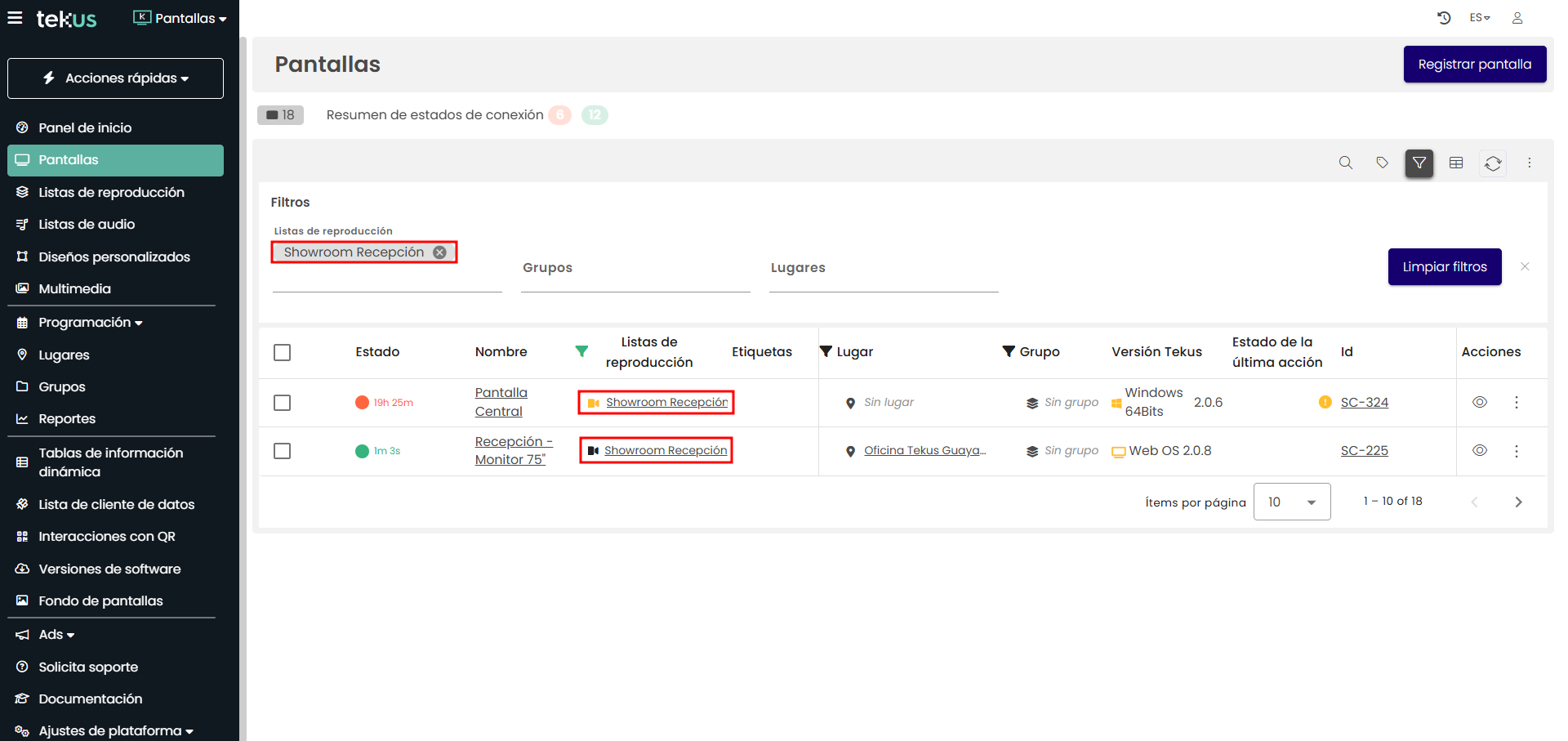Viewport: 1568px width, 741px height.
Task: Expand the Acciones rápidas dropdown
Action: (115, 78)
